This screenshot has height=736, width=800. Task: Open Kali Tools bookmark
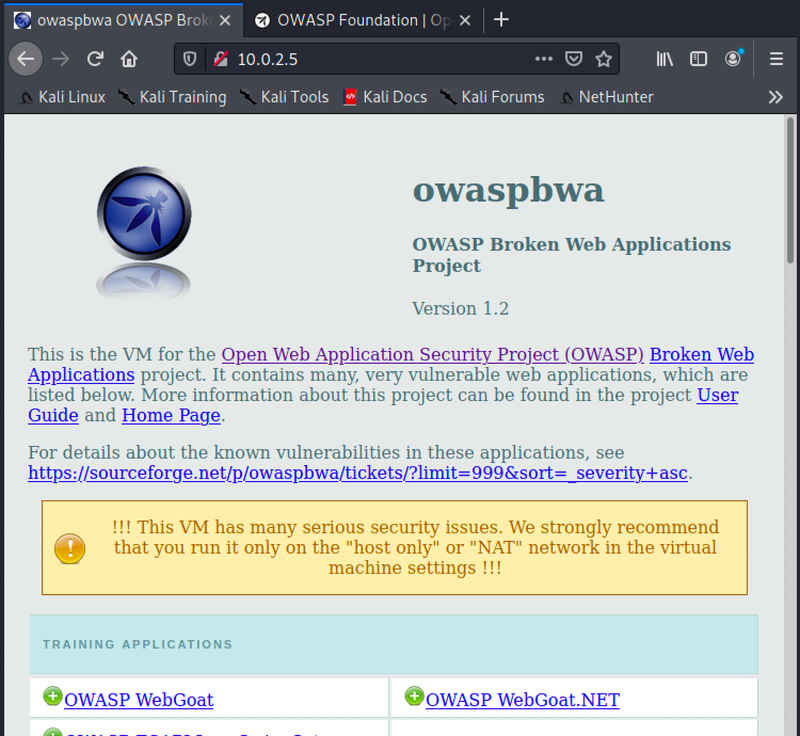pos(284,97)
